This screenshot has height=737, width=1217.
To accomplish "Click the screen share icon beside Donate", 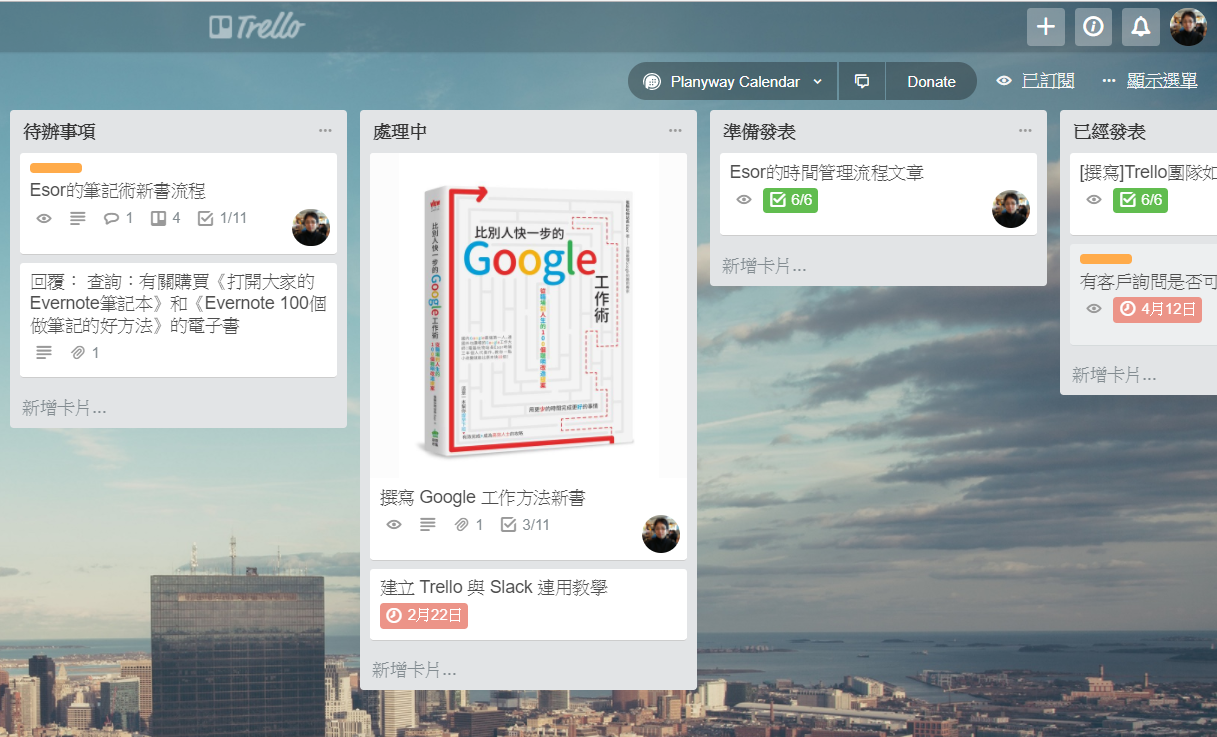I will tap(862, 81).
